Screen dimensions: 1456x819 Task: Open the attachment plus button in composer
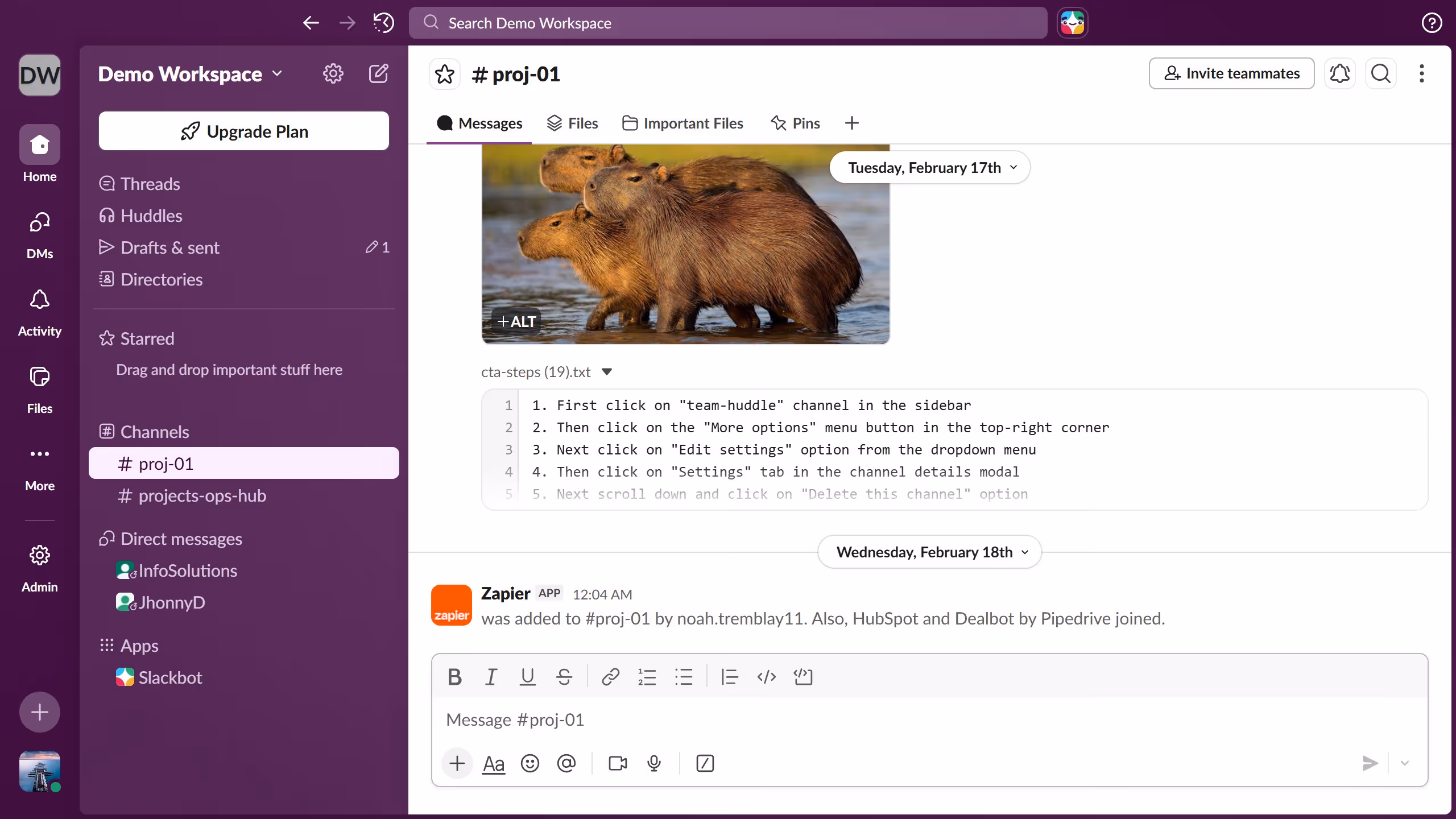(457, 763)
